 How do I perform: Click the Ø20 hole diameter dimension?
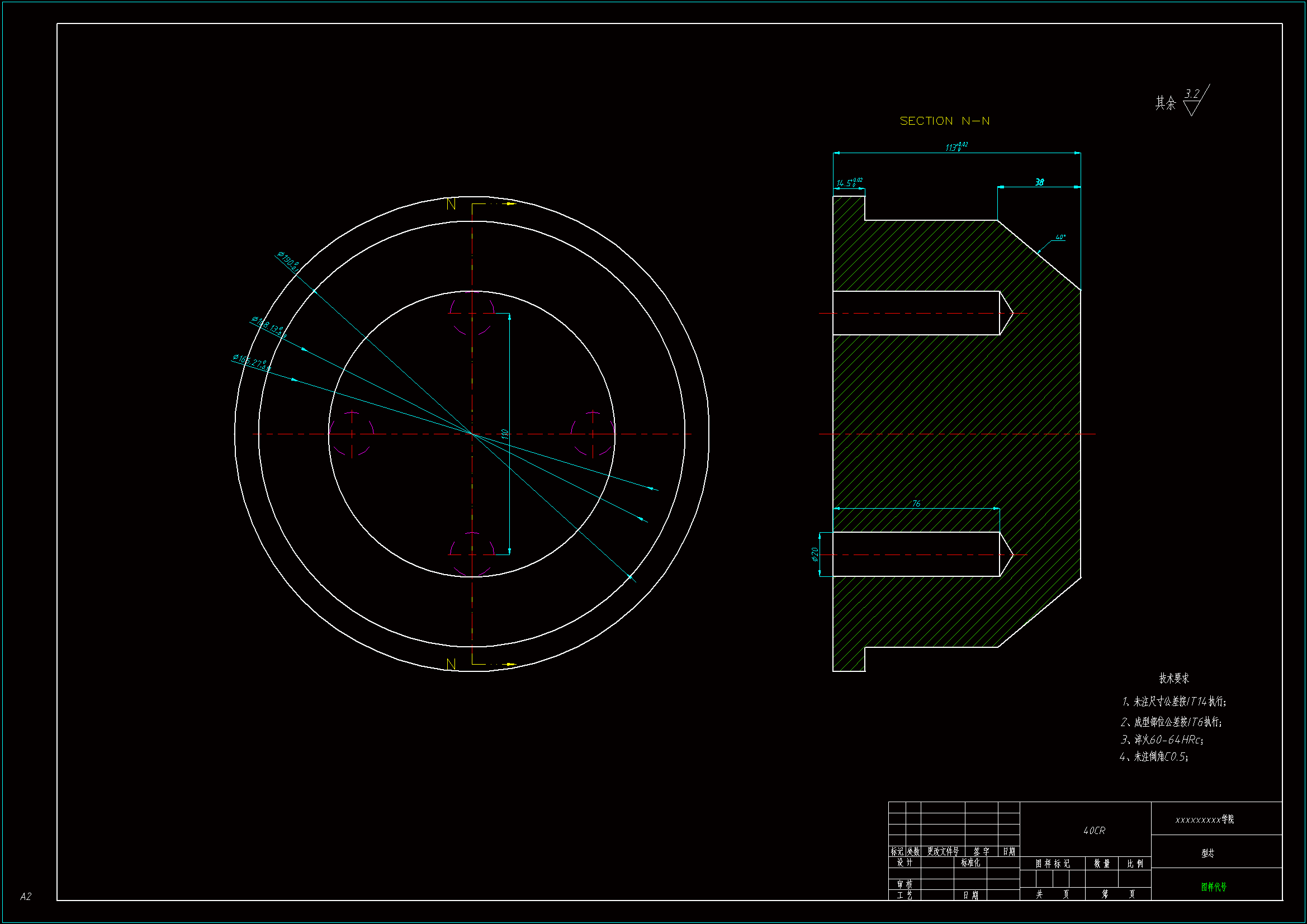coord(815,554)
